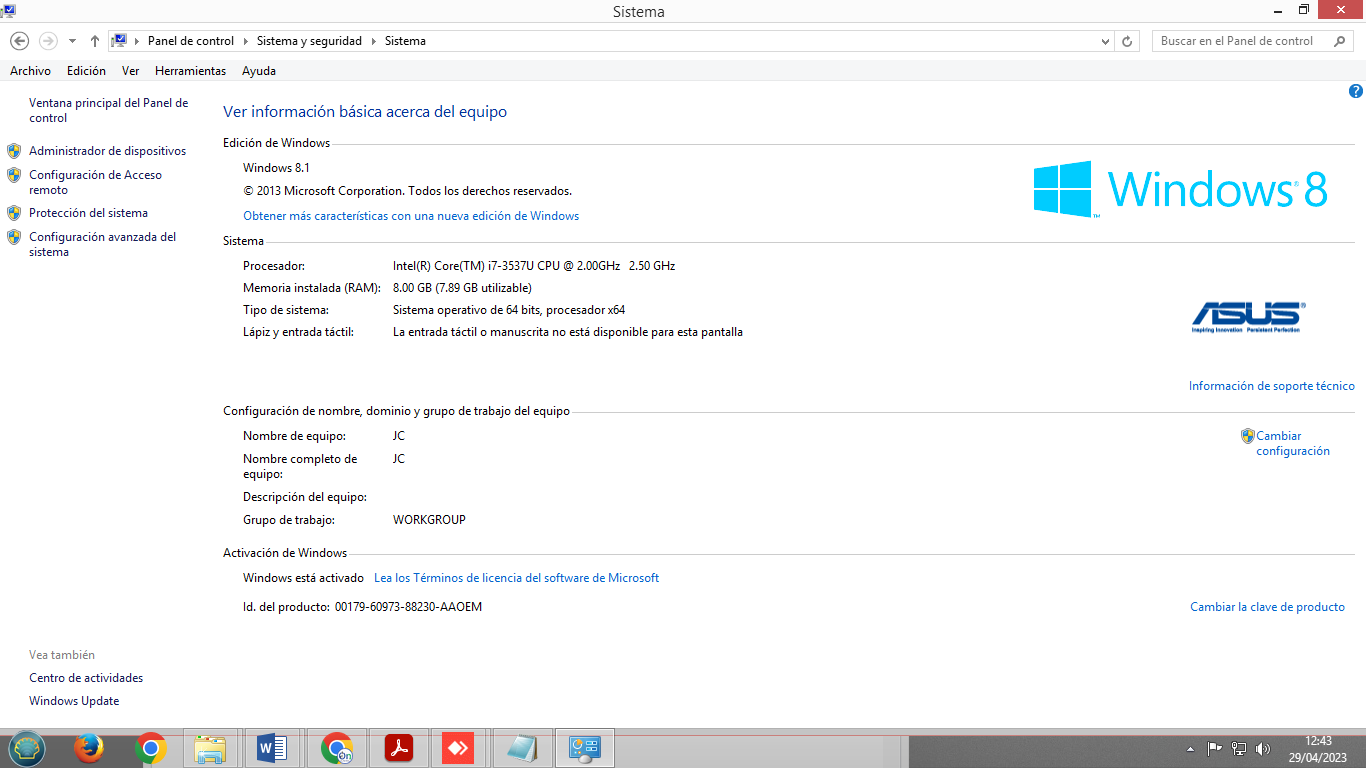The height and width of the screenshot is (768, 1366).
Task: Open 'Centro de actividades' link
Action: (86, 678)
